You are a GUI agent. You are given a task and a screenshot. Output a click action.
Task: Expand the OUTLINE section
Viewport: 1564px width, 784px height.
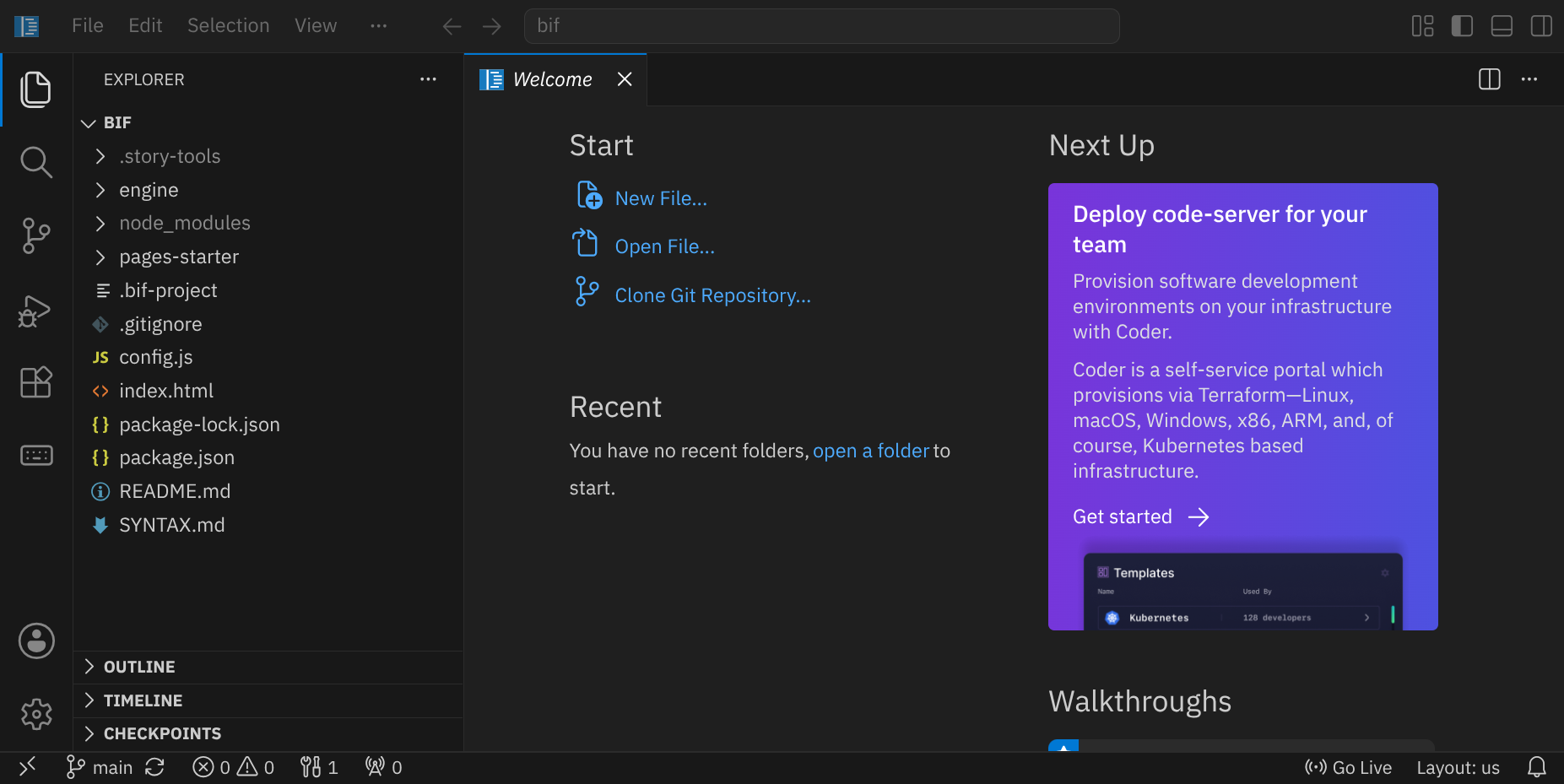268,668
